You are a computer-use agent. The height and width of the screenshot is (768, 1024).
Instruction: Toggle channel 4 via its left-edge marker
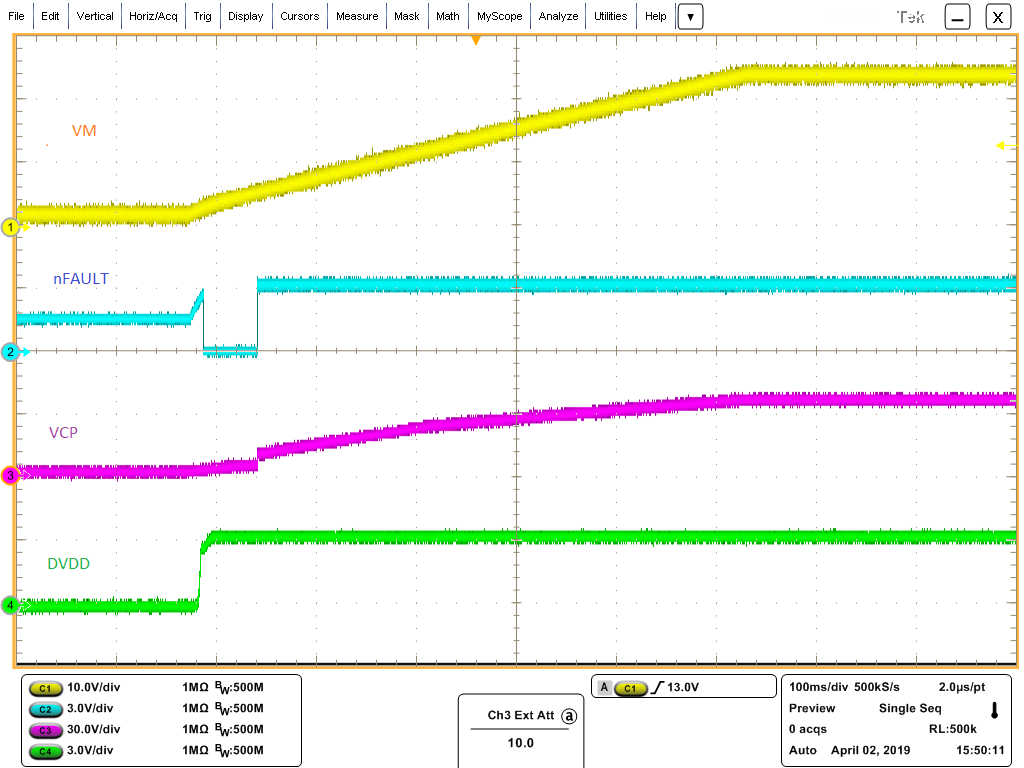9,604
